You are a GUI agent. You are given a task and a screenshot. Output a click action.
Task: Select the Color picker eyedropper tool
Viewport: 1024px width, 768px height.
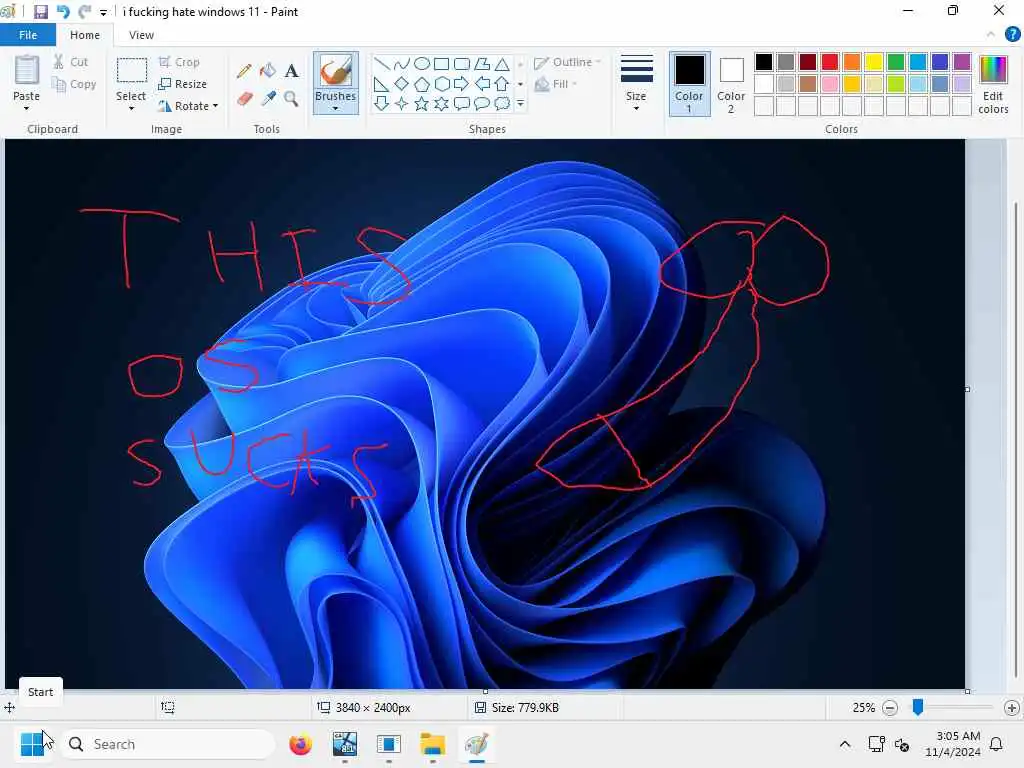coord(268,99)
